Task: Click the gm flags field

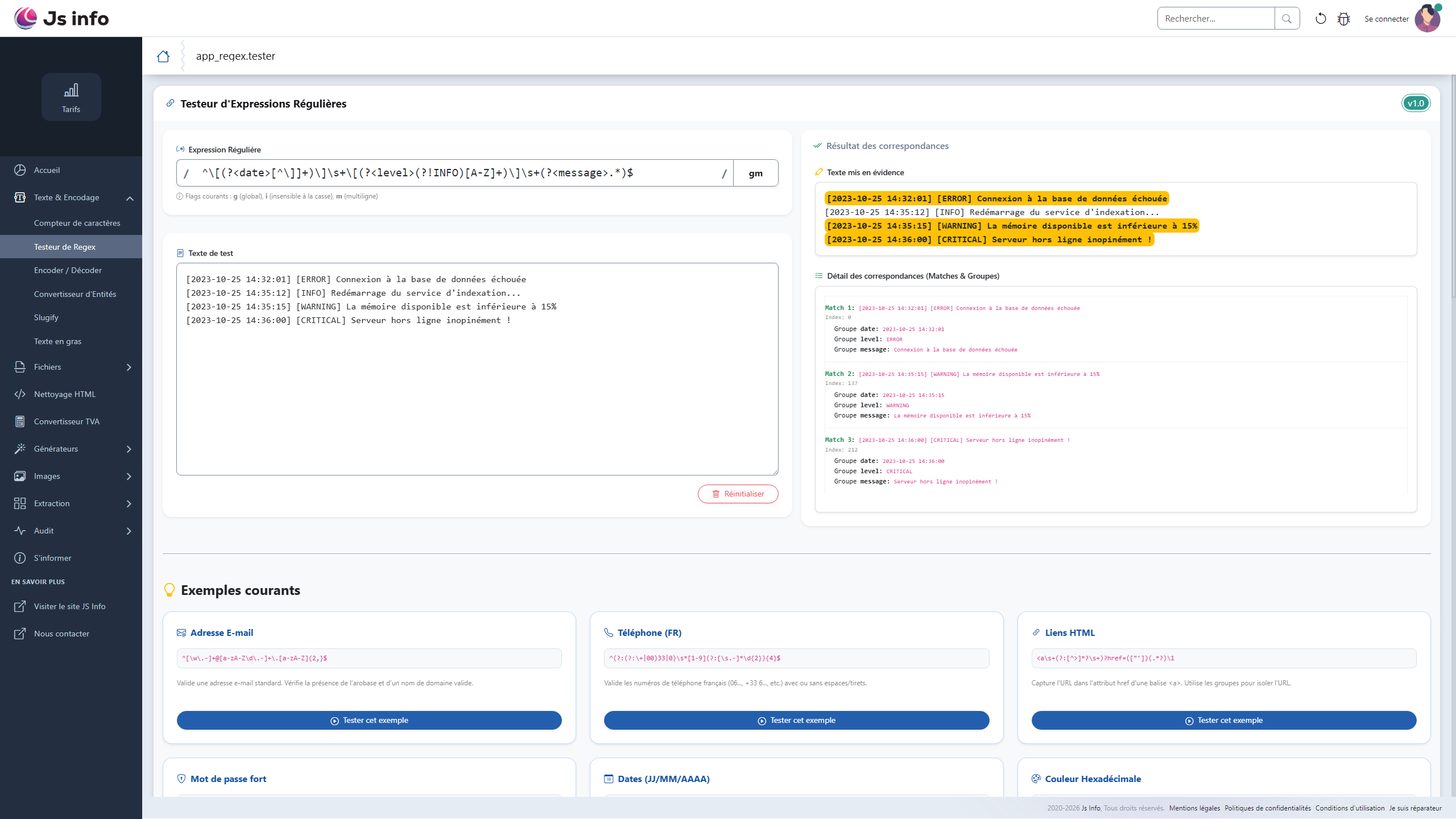Action: (x=756, y=173)
